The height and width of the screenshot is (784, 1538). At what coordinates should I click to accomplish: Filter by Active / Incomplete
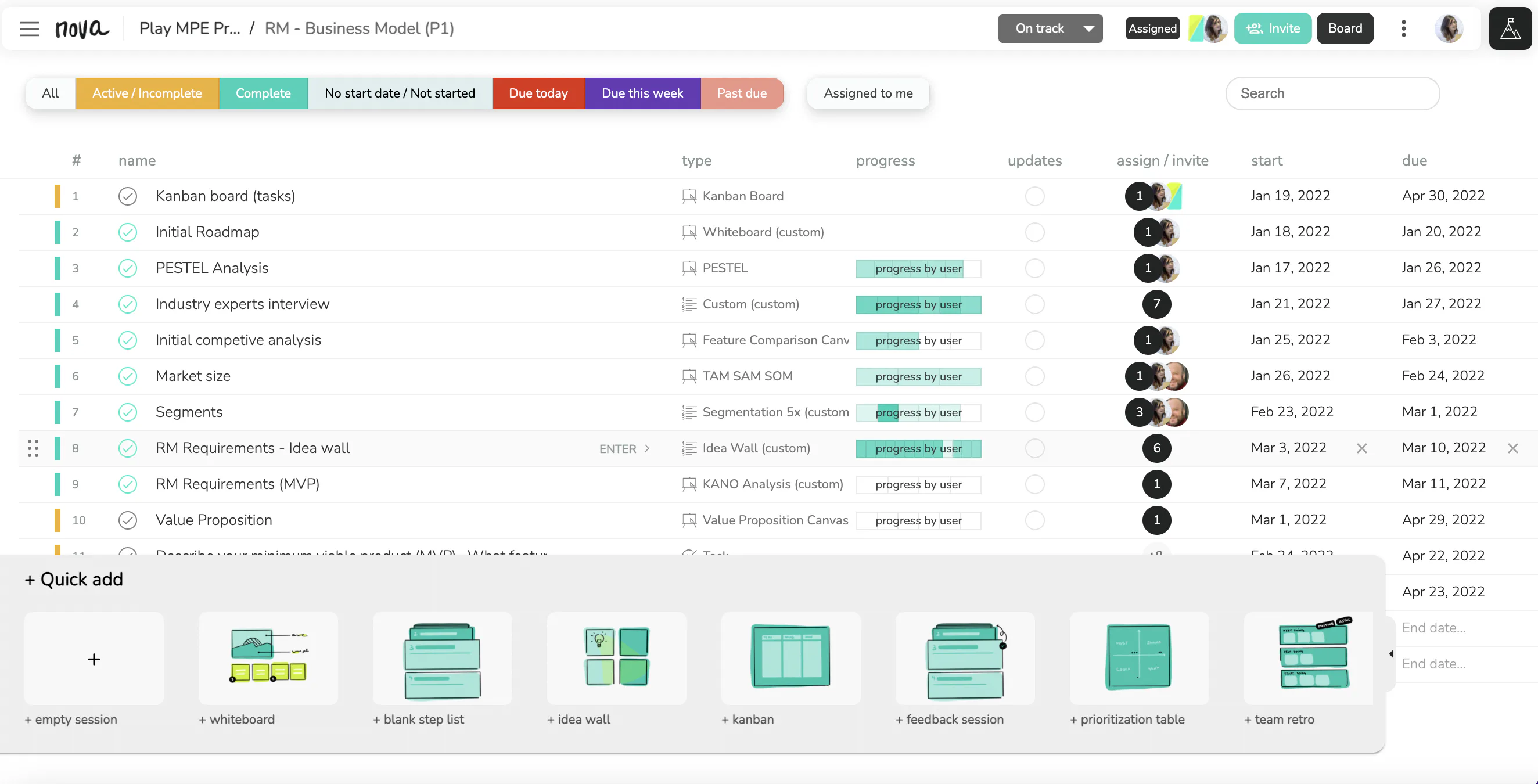point(147,93)
